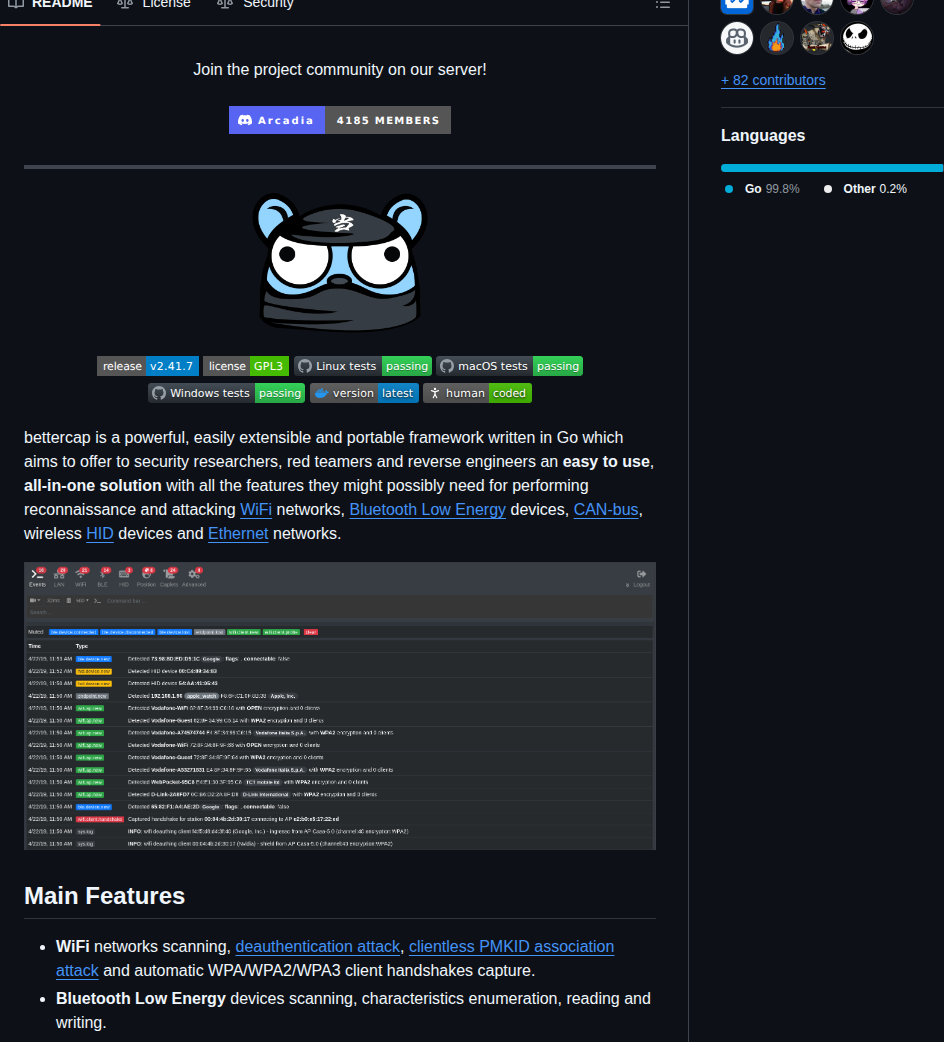This screenshot has height=1042, width=944.
Task: Open the Linux tests passing badge
Action: (x=363, y=366)
